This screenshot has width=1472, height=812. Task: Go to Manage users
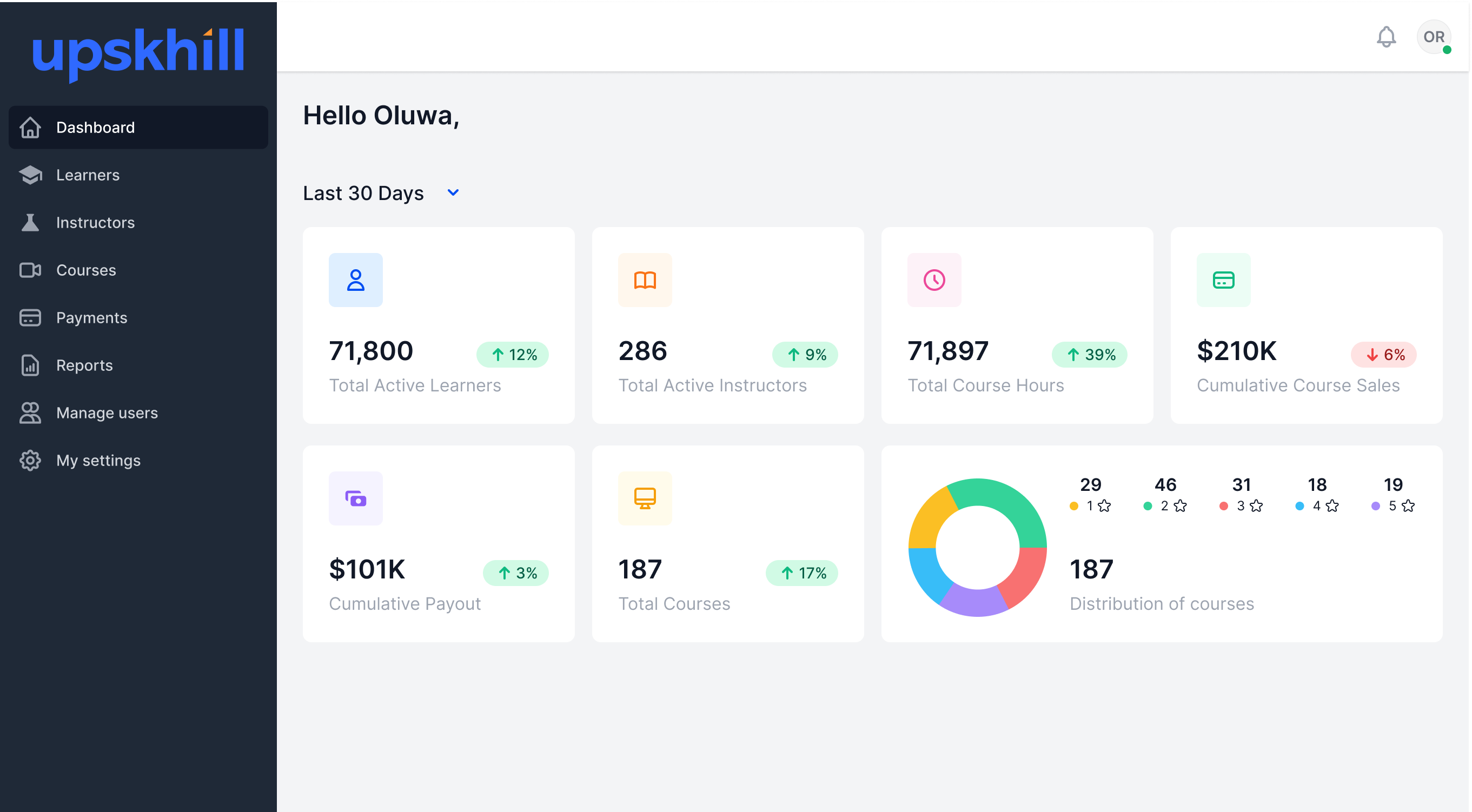[x=107, y=412]
